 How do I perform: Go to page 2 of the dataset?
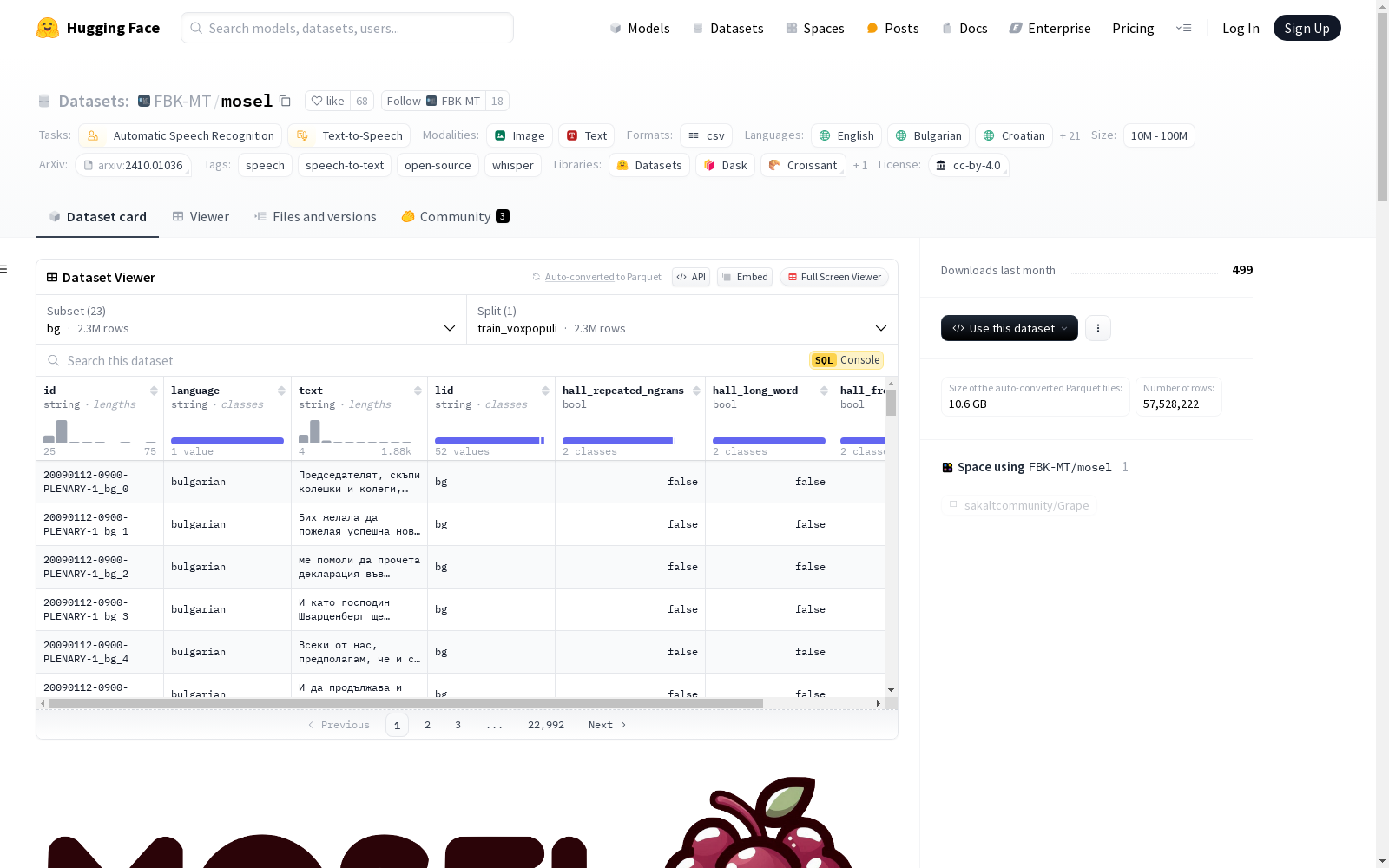[427, 725]
